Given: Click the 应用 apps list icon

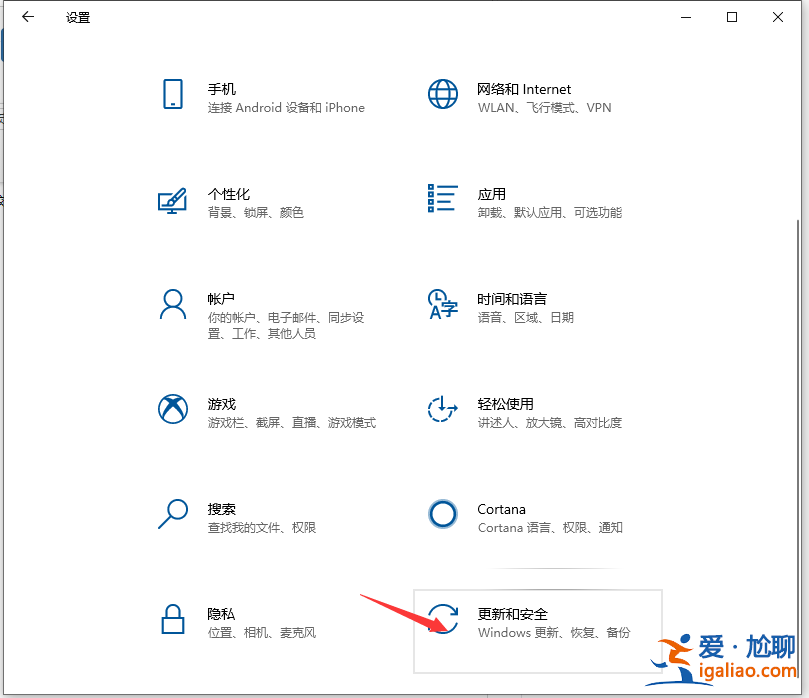Looking at the screenshot, I should pyautogui.click(x=443, y=199).
